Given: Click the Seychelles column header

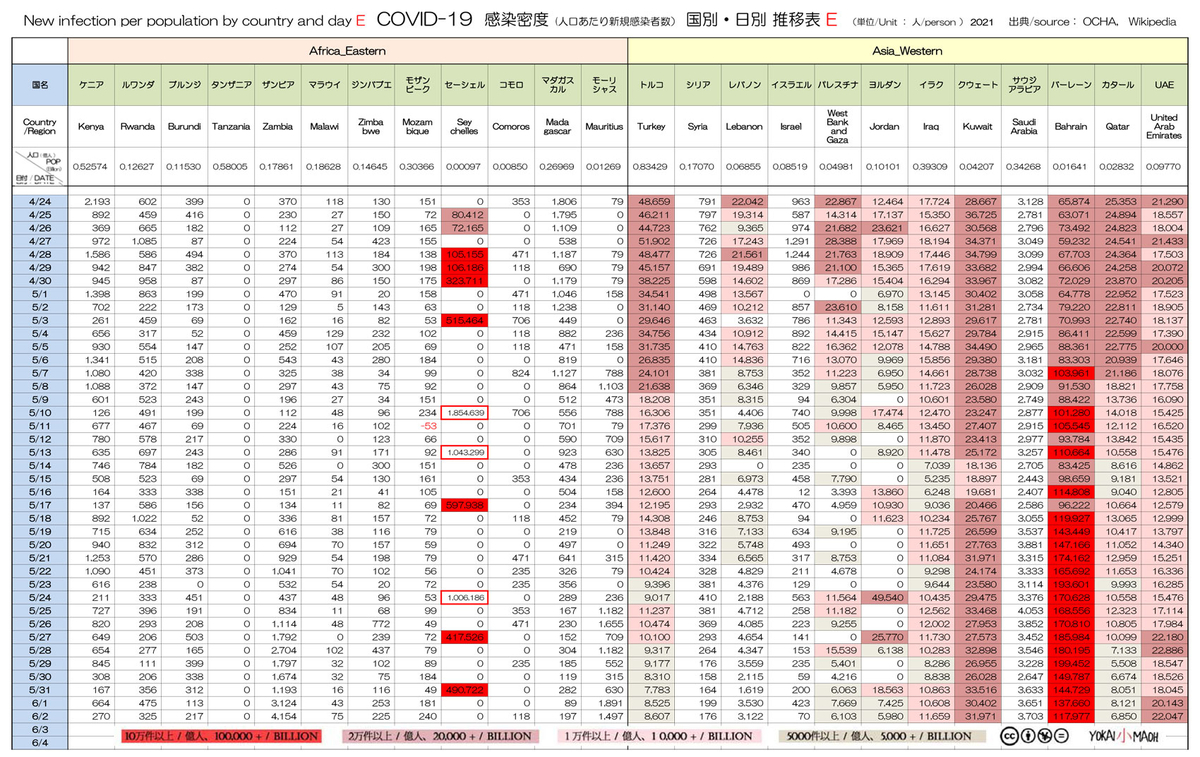Looking at the screenshot, I should coord(464,127).
